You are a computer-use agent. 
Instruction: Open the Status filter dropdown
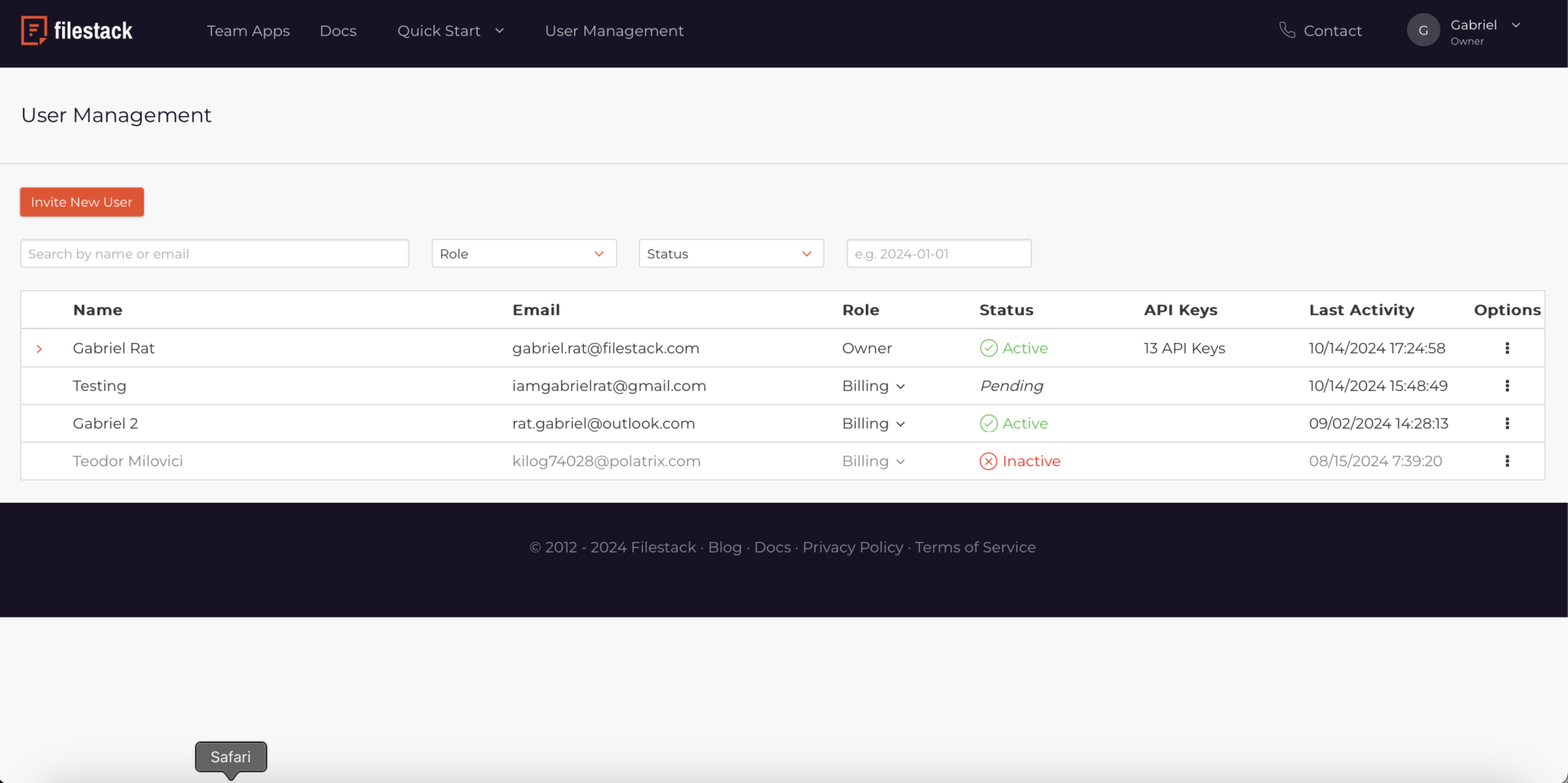[730, 253]
